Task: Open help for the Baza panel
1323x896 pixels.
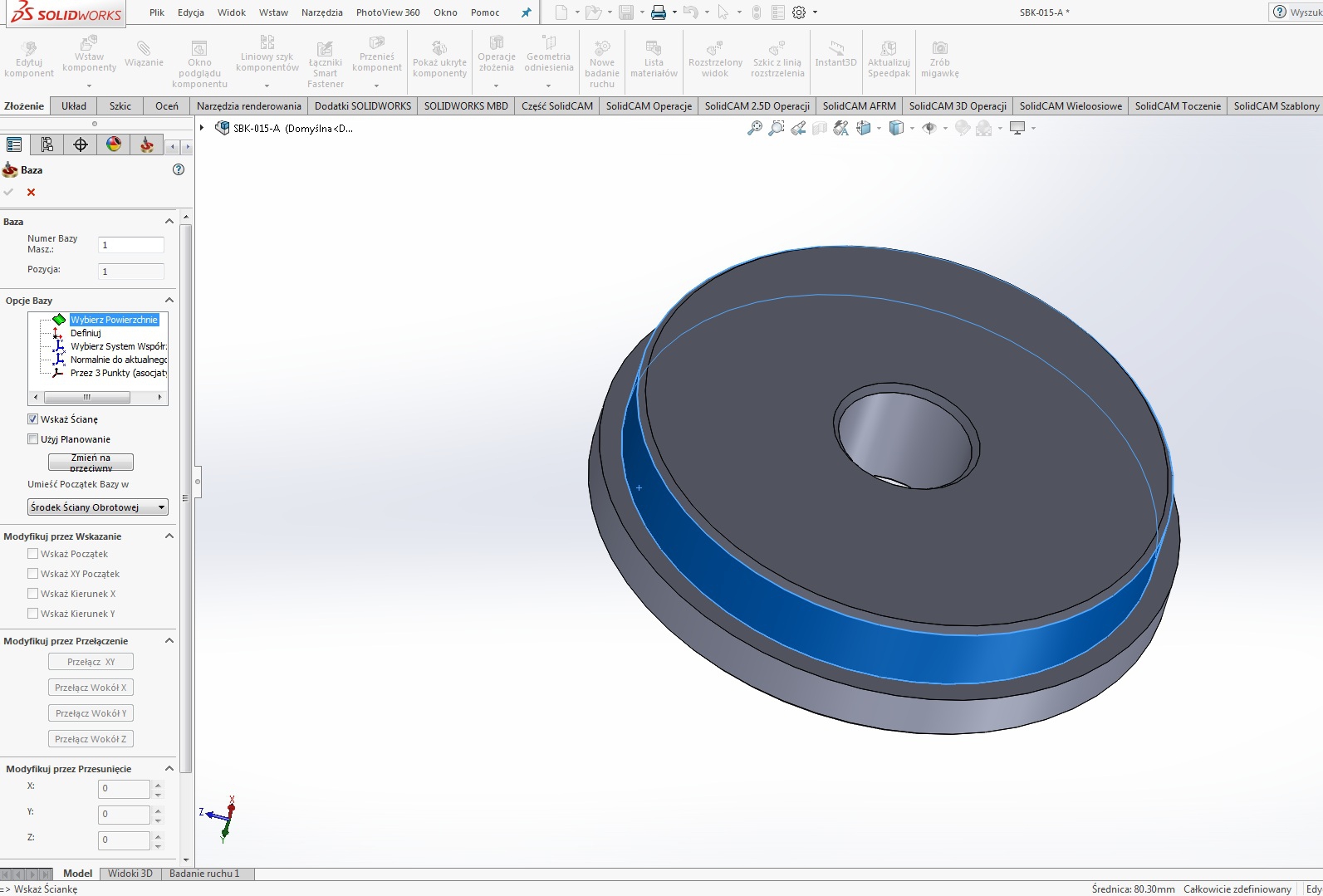Action: (x=178, y=169)
